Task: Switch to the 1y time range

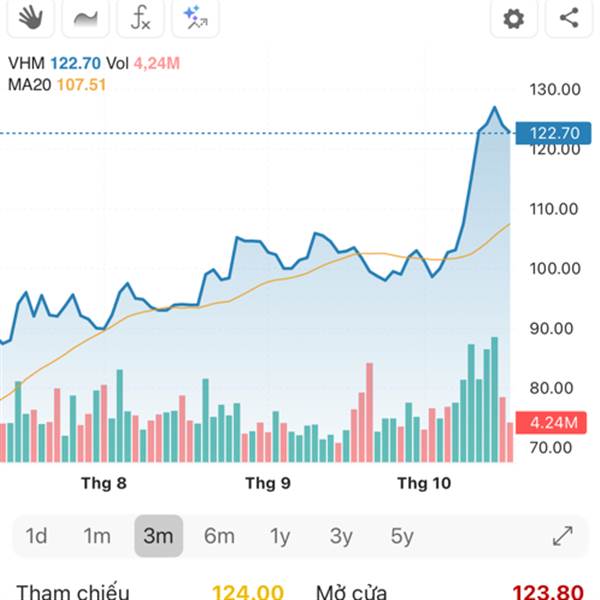Action: (280, 536)
